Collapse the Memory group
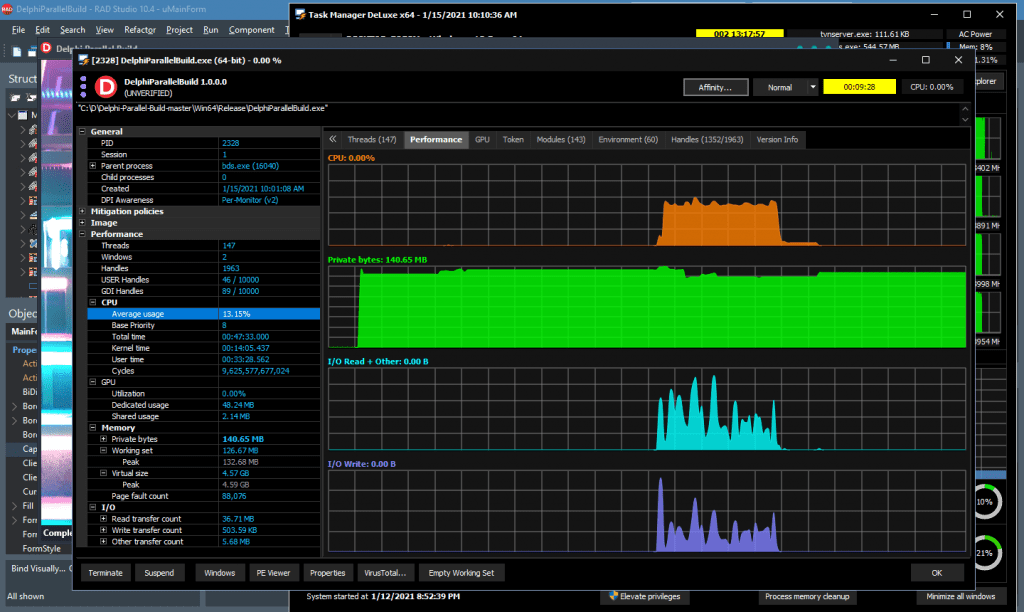 point(93,428)
